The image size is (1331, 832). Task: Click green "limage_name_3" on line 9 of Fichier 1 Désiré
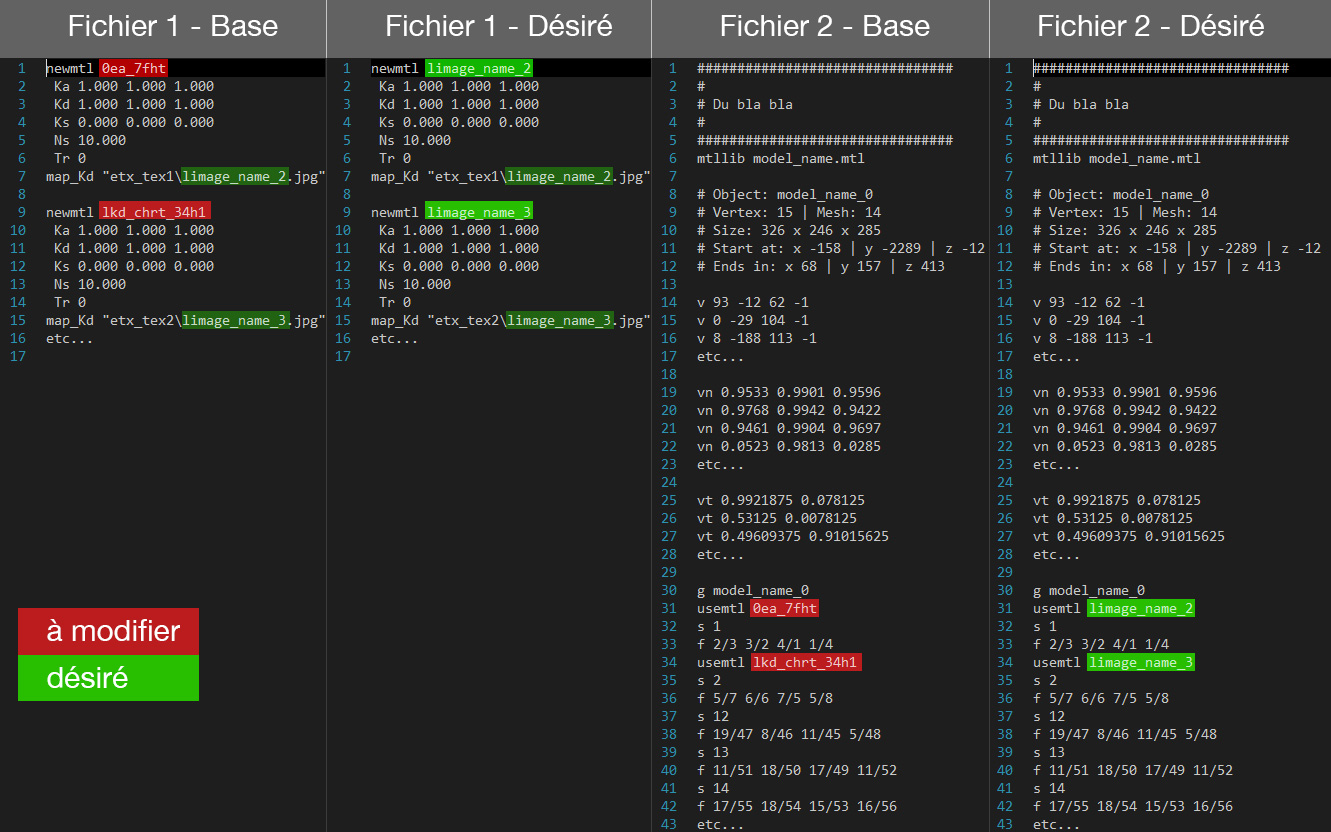coord(479,212)
